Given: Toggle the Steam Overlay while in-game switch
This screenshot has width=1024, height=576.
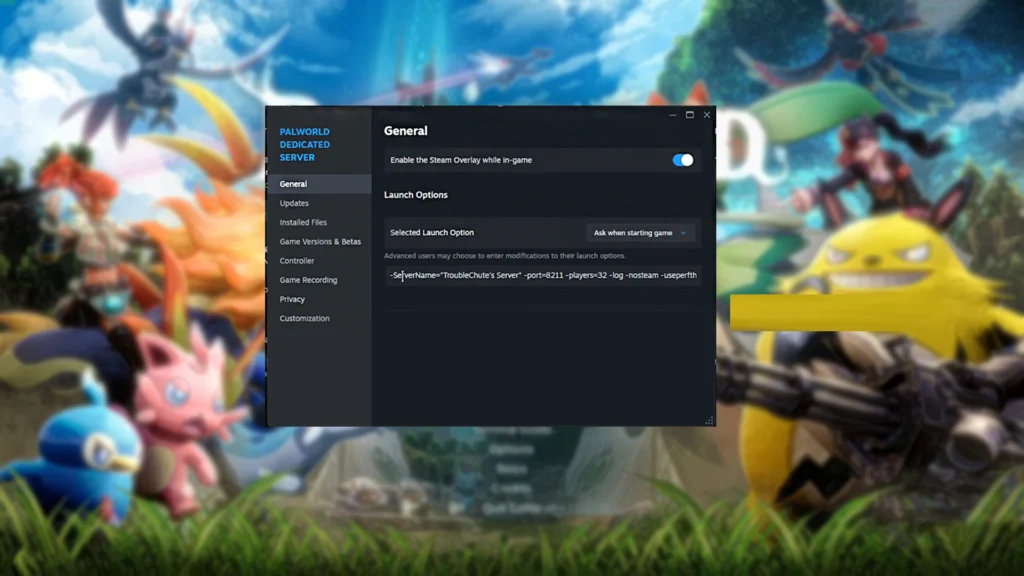Looking at the screenshot, I should (x=682, y=160).
